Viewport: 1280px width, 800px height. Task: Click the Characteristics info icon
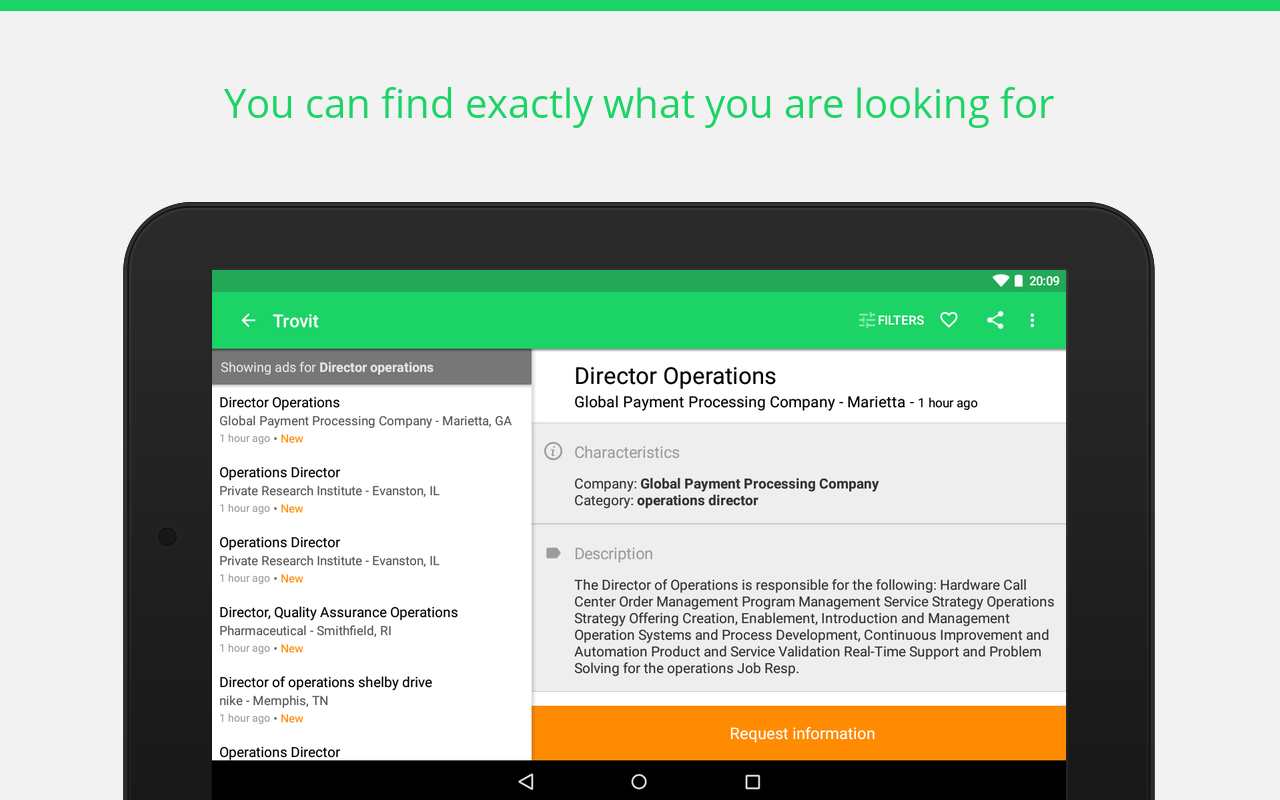(553, 452)
